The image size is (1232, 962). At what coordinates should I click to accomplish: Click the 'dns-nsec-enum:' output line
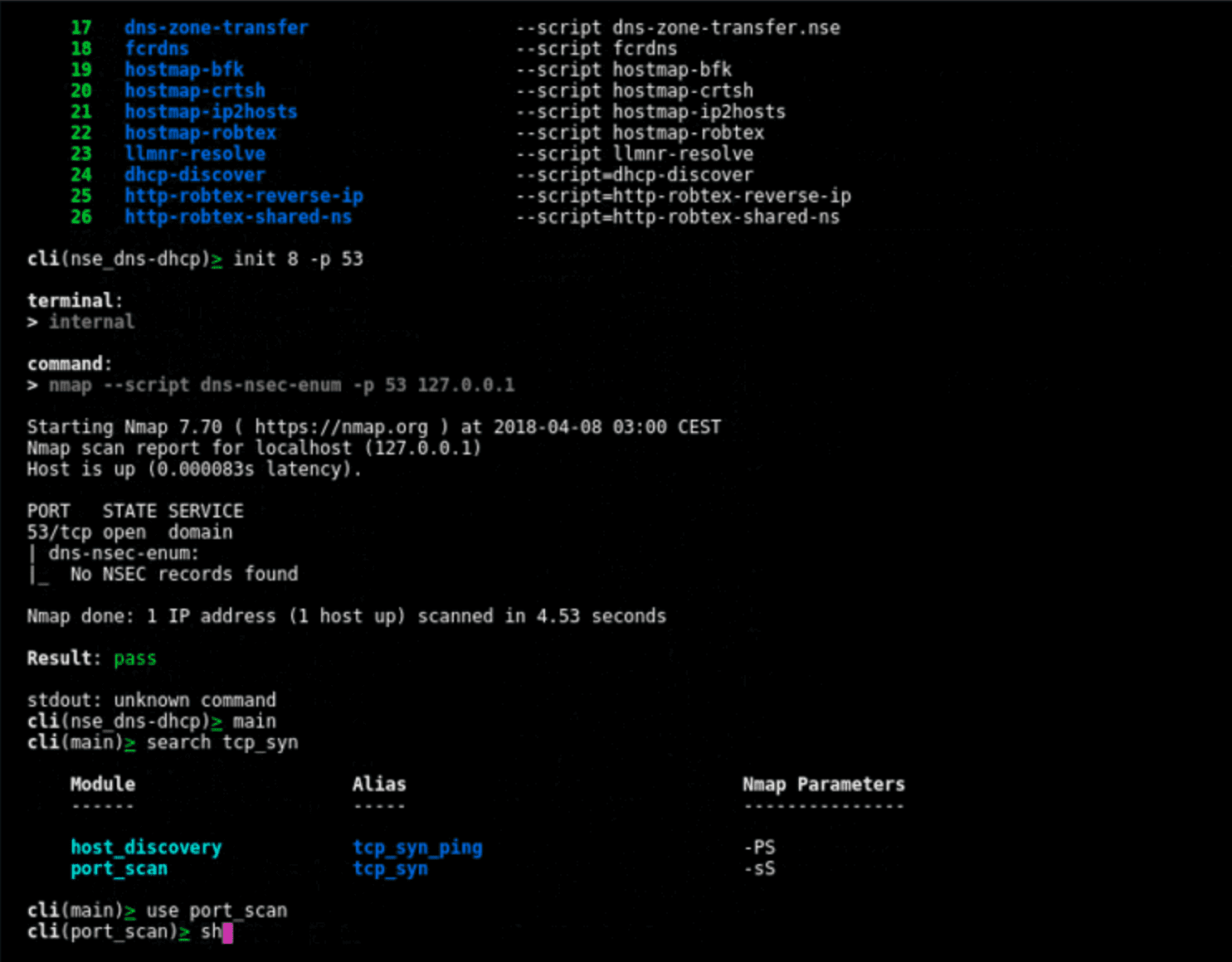[x=124, y=553]
